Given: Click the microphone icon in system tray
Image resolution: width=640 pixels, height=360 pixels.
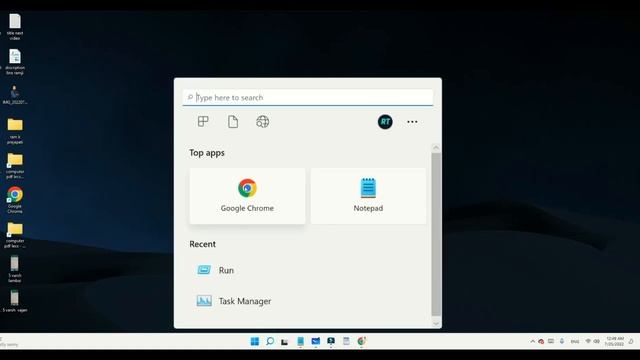Looking at the screenshot, I should tap(562, 341).
